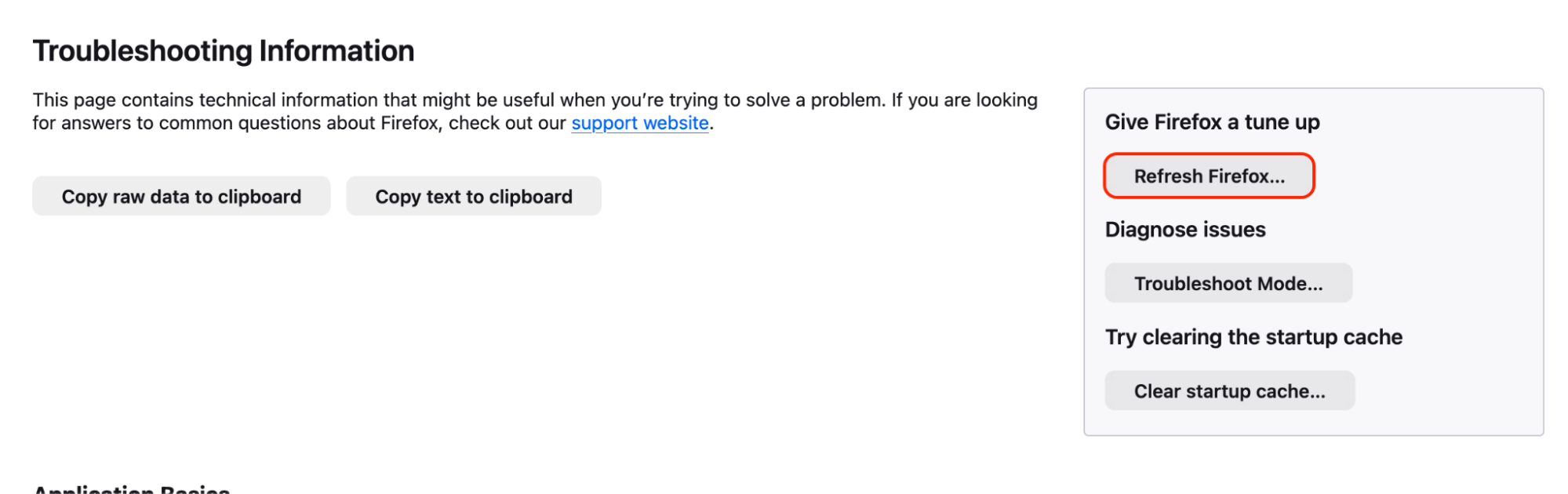The height and width of the screenshot is (494, 1568).
Task: Click the Troubleshooting Information page title
Action: point(224,51)
